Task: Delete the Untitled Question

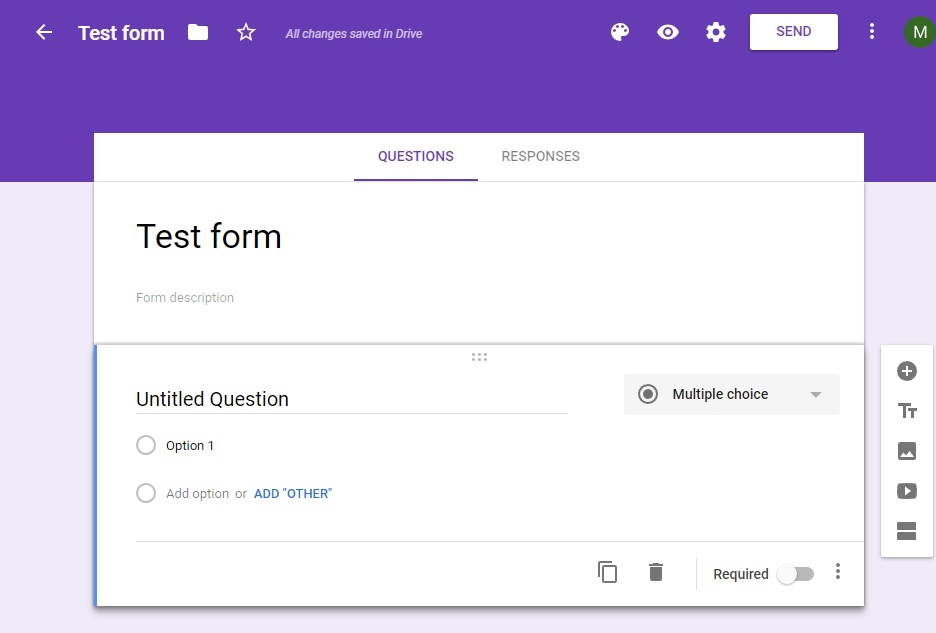Action: coord(655,572)
